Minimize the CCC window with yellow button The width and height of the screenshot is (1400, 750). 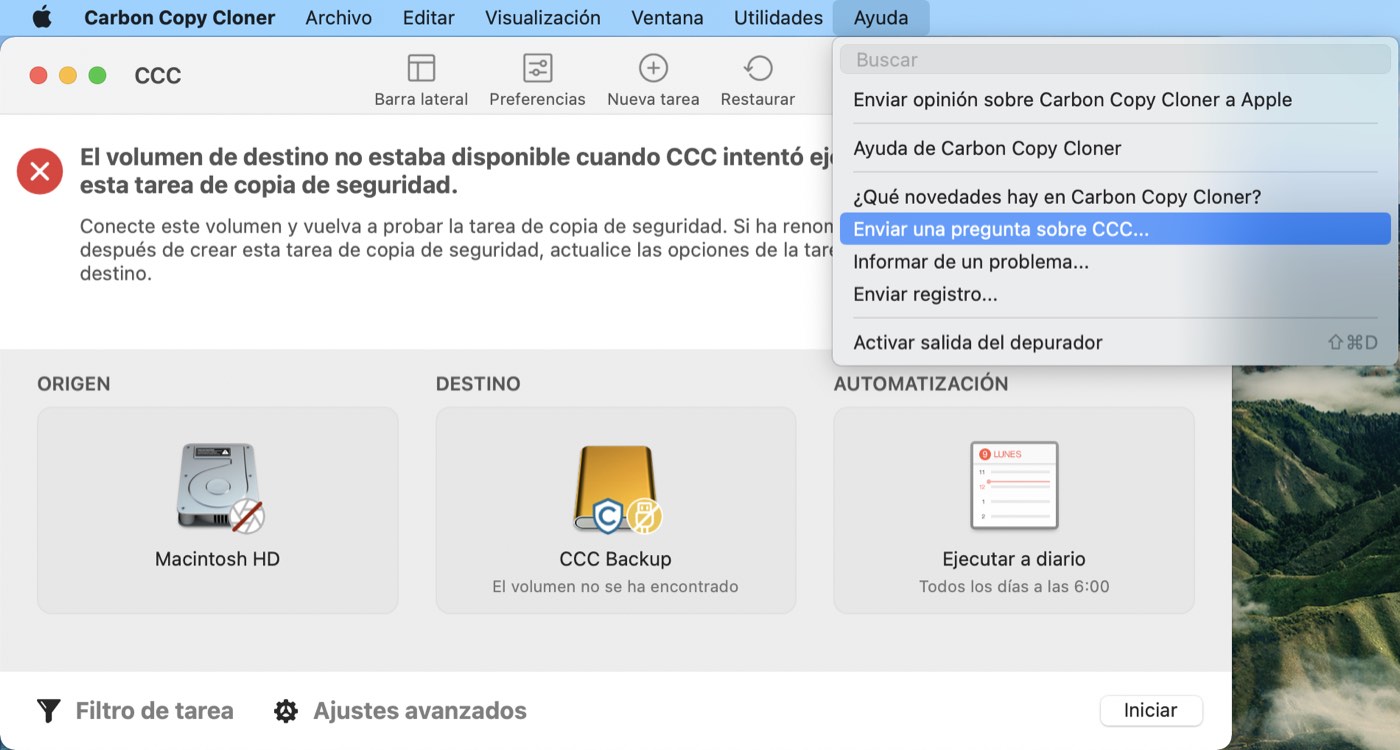(68, 75)
